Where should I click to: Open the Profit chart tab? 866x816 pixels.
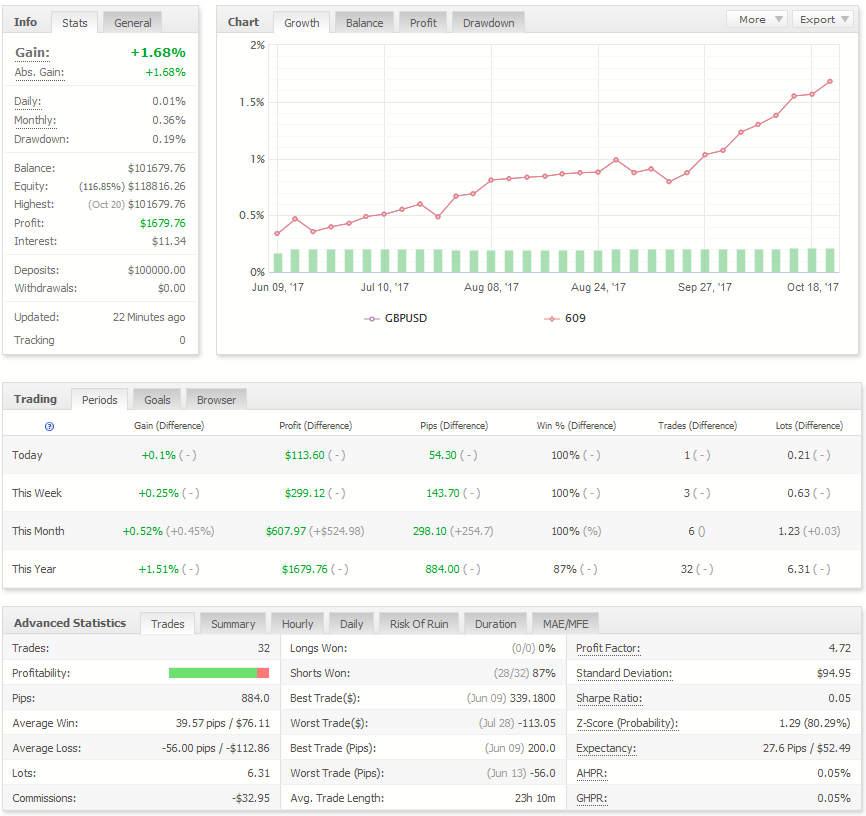pyautogui.click(x=423, y=23)
